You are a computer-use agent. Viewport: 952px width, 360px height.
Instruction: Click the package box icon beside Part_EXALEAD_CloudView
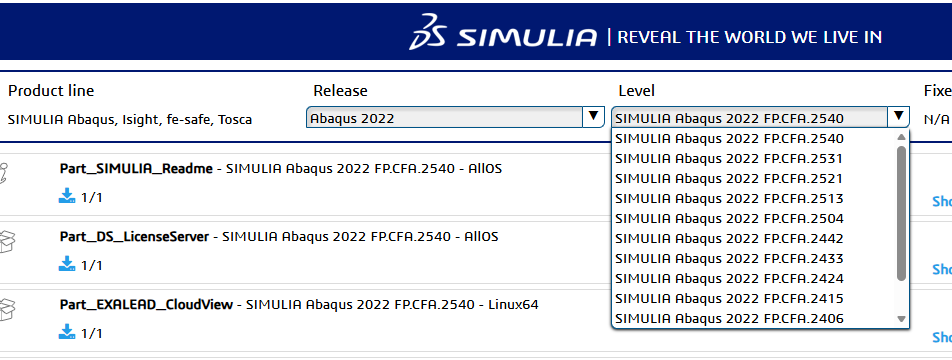pyautogui.click(x=7, y=310)
